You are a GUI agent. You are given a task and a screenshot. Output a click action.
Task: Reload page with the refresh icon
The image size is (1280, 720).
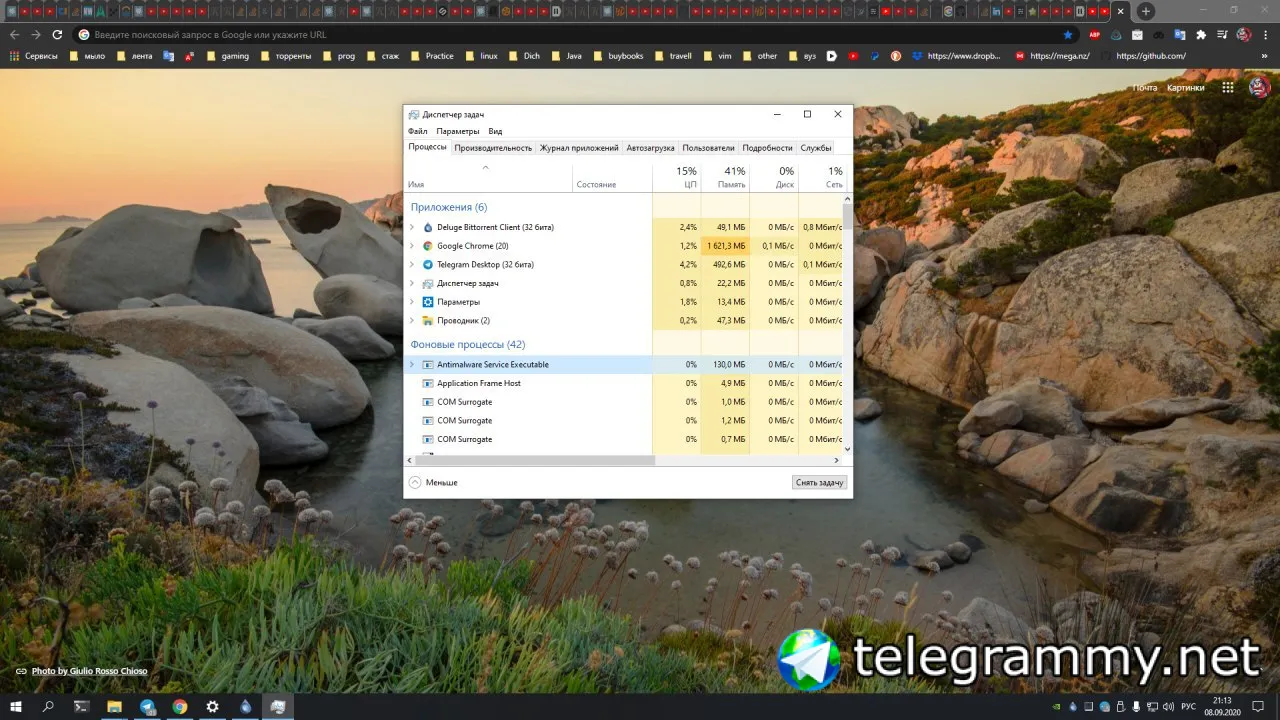pyautogui.click(x=58, y=34)
